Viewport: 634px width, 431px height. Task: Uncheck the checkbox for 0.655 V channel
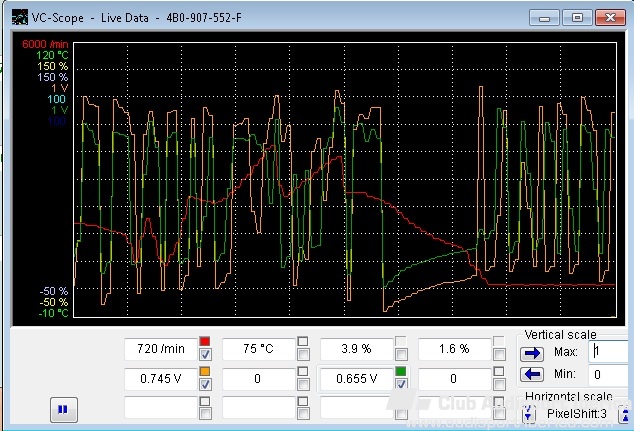pyautogui.click(x=401, y=385)
